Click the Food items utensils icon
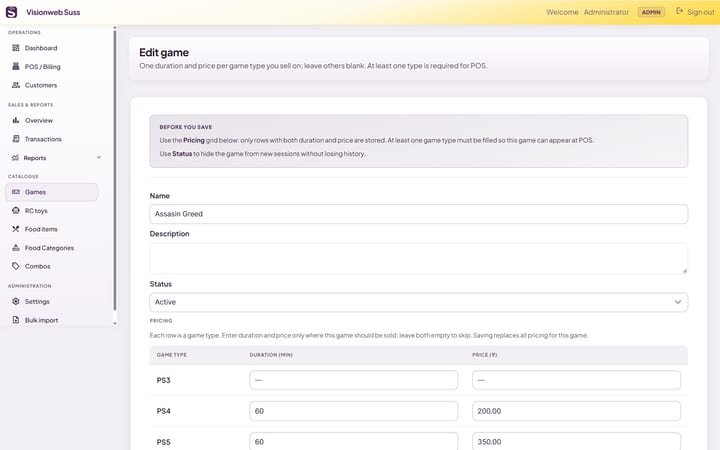The image size is (720, 450). click(16, 229)
